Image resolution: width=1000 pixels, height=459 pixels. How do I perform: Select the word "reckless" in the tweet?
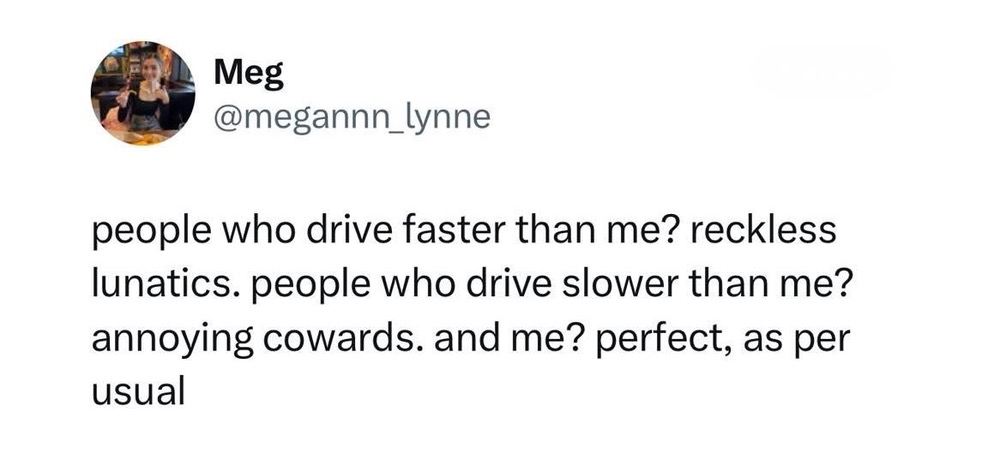(761, 230)
